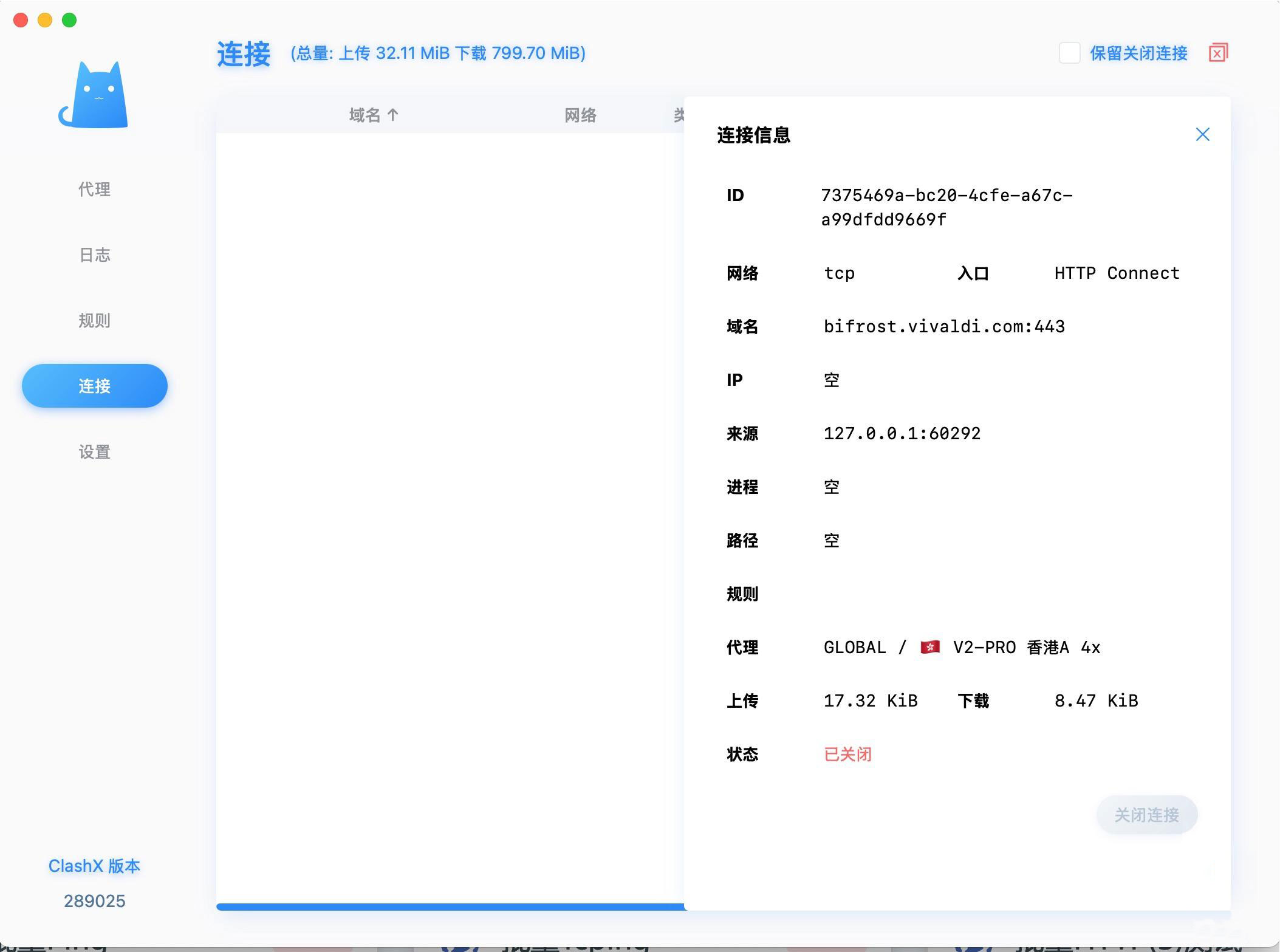Click the bifrost.vivaldi.com:443 domain value
This screenshot has height=952, width=1280.
(x=944, y=327)
